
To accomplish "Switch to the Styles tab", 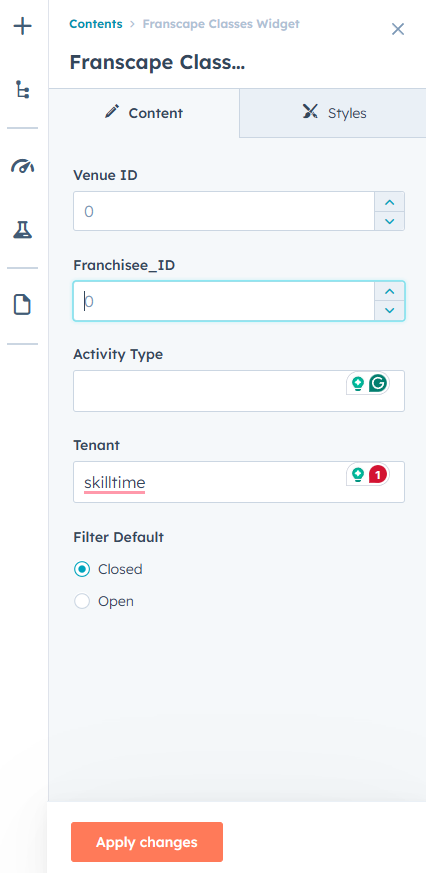I will point(333,113).
